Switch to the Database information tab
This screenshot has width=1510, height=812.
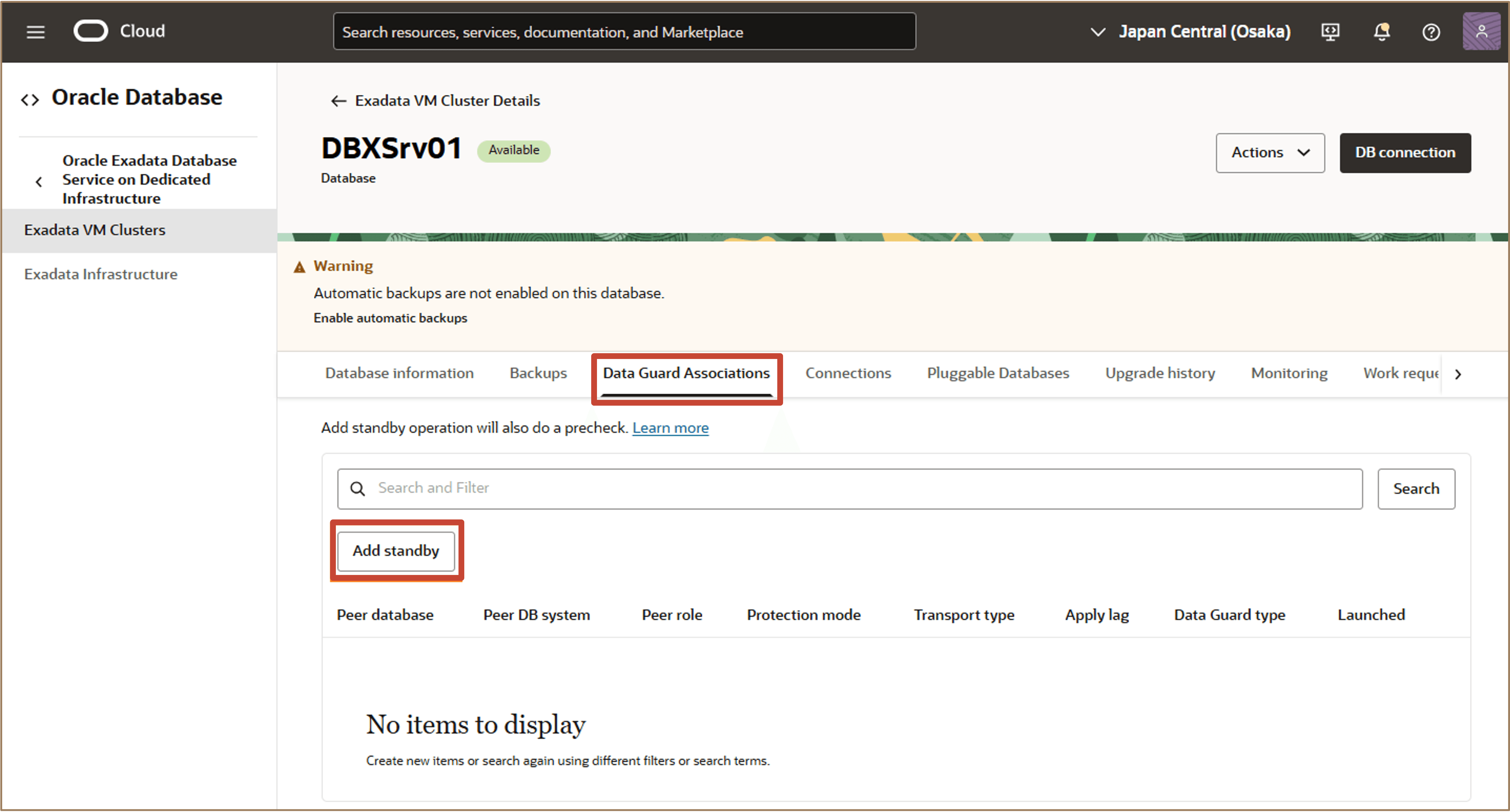click(399, 373)
